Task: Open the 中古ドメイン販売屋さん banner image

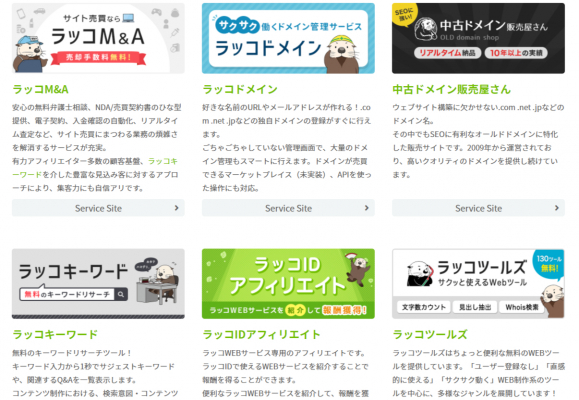Action: (x=478, y=38)
